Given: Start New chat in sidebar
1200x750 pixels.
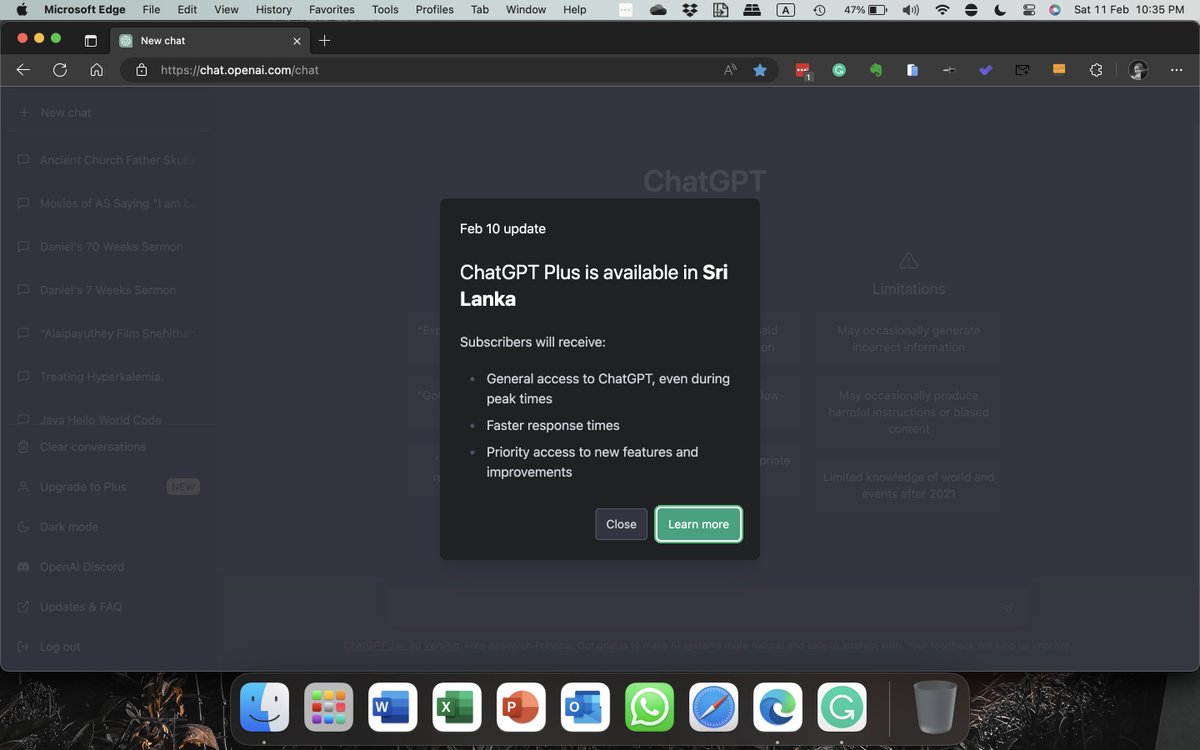Looking at the screenshot, I should coord(108,113).
